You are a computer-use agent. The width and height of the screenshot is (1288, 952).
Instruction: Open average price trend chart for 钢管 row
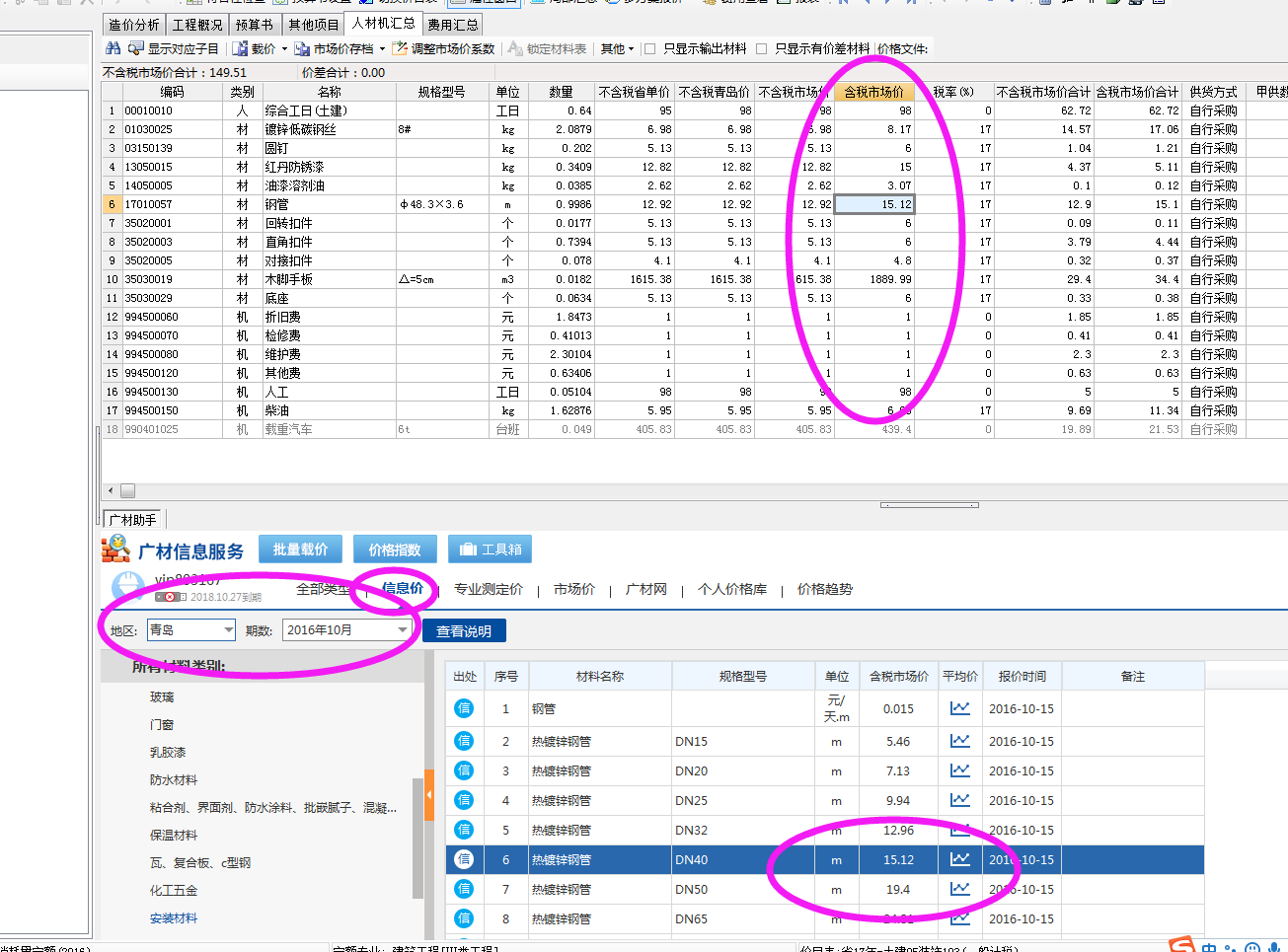pos(959,708)
